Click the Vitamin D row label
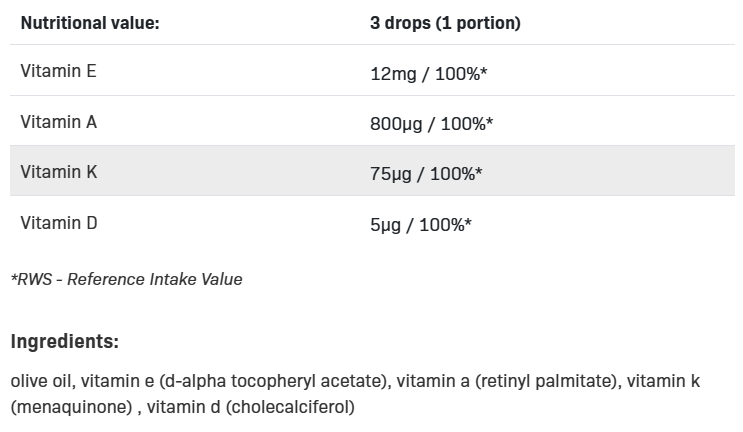Screen dimensions: 743x432 [59, 223]
